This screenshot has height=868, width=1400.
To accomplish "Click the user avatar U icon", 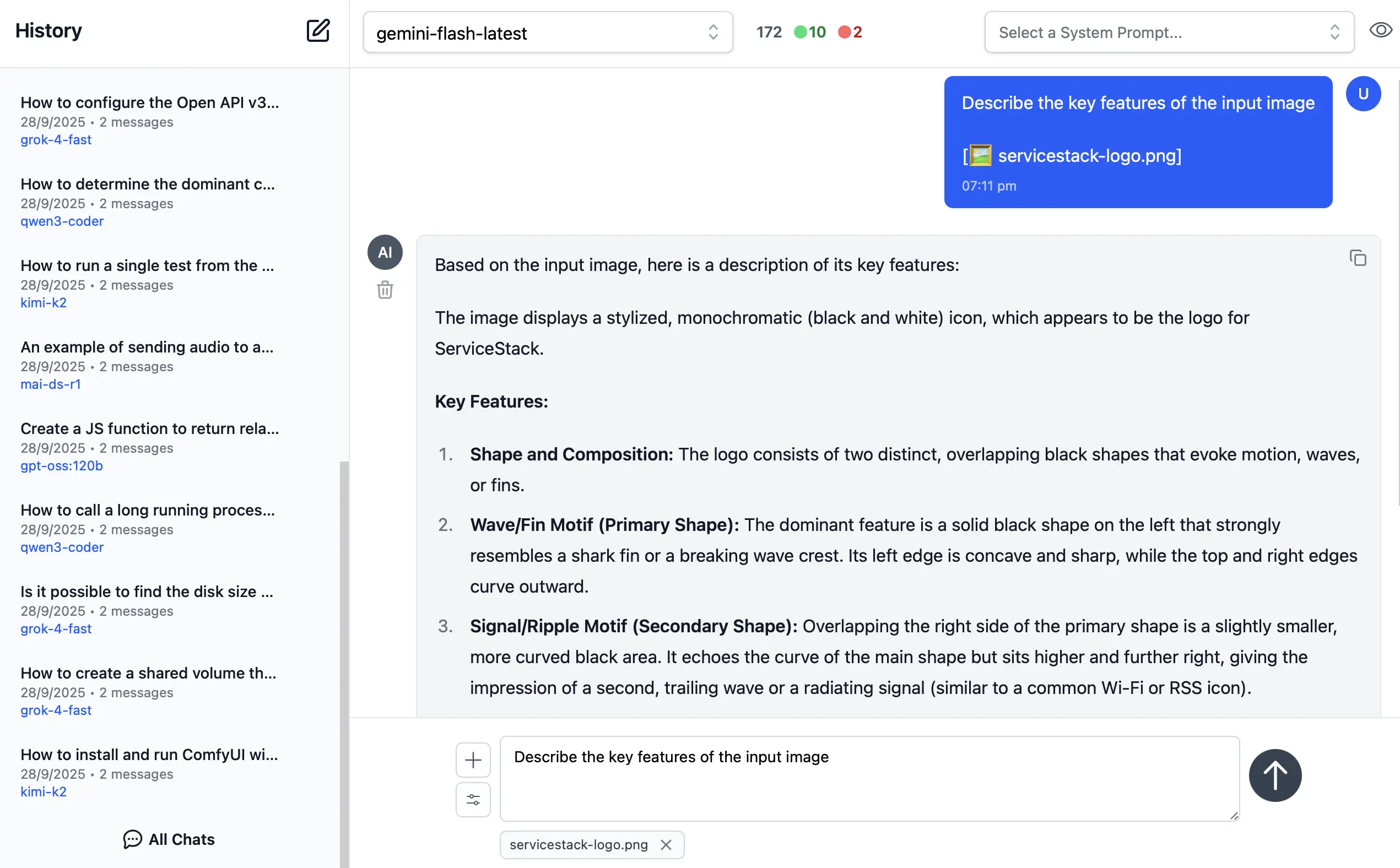I will [1363, 94].
